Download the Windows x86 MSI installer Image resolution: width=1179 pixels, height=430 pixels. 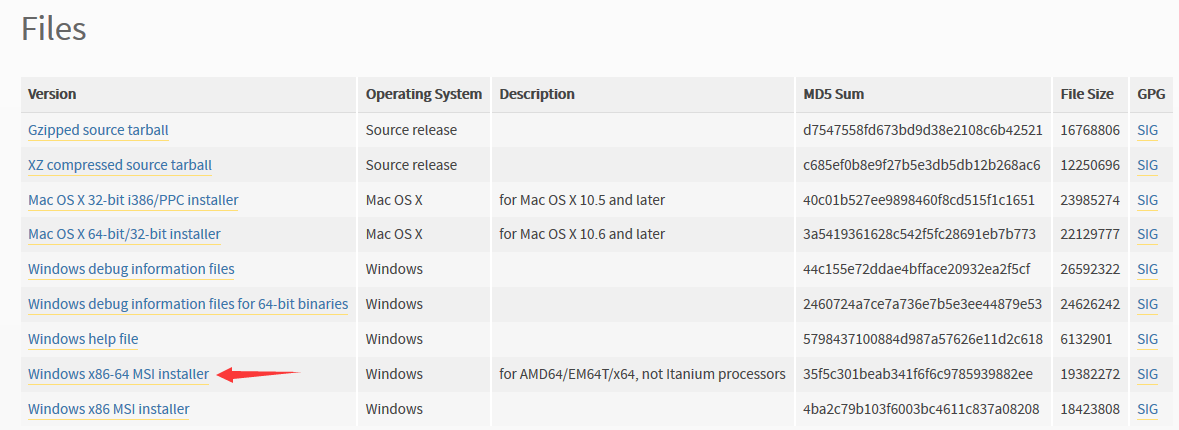108,409
